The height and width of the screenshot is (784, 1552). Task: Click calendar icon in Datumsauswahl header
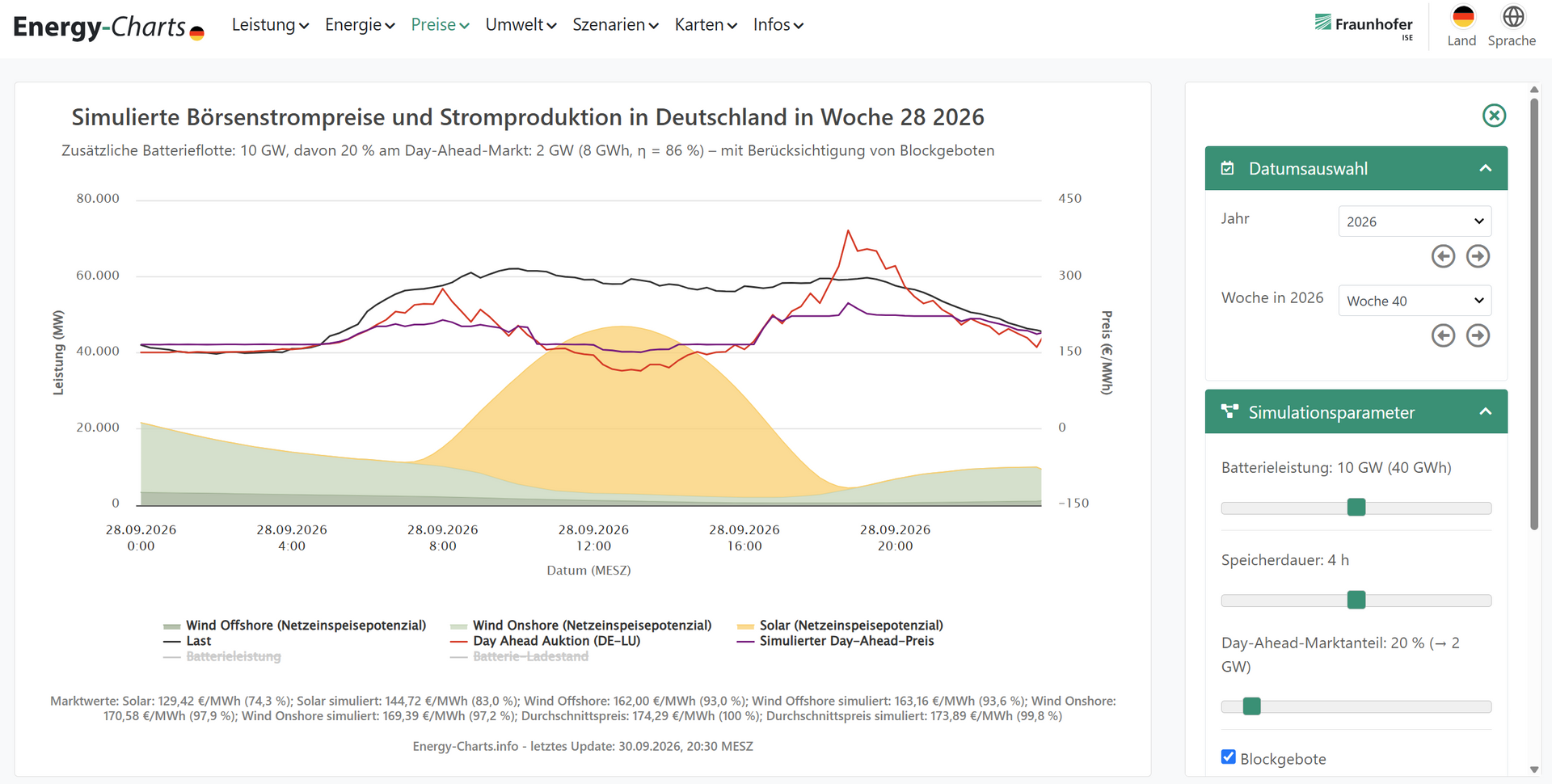[1227, 168]
